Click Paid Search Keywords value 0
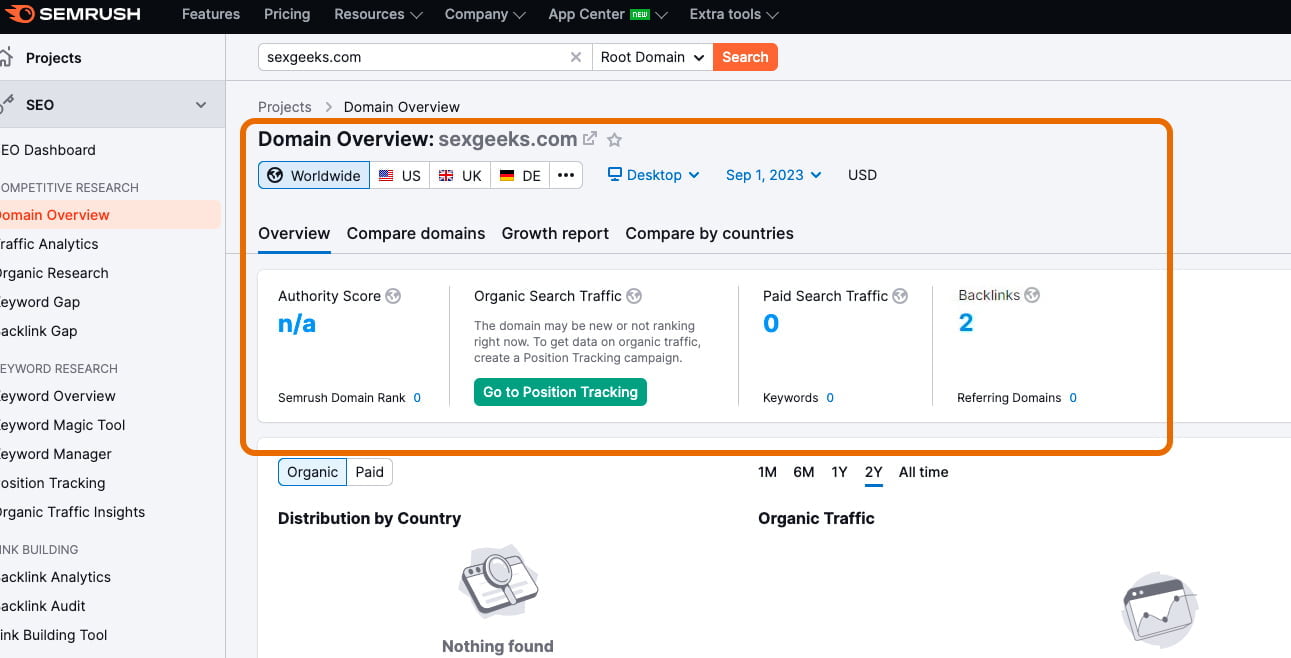 click(x=830, y=398)
